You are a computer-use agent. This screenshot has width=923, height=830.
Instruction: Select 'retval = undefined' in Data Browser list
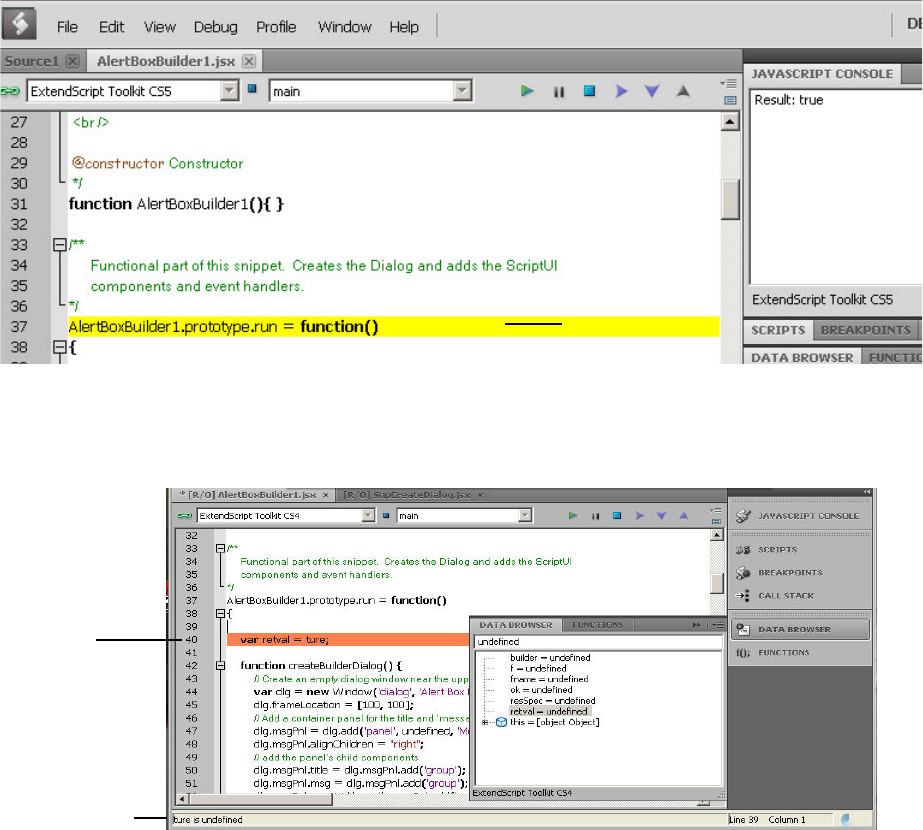549,711
